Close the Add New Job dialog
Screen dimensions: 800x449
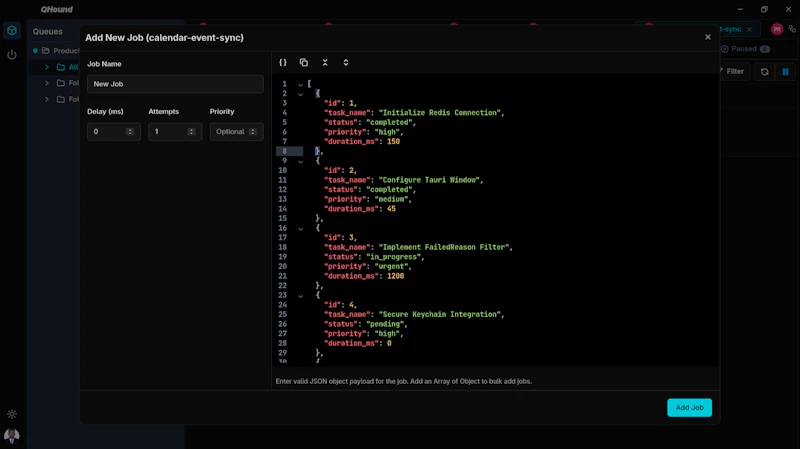click(x=708, y=37)
